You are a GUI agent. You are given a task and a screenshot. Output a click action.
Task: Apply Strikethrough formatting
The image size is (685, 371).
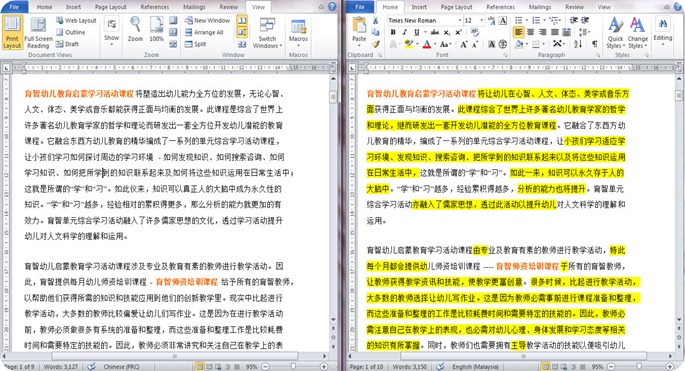(x=435, y=32)
